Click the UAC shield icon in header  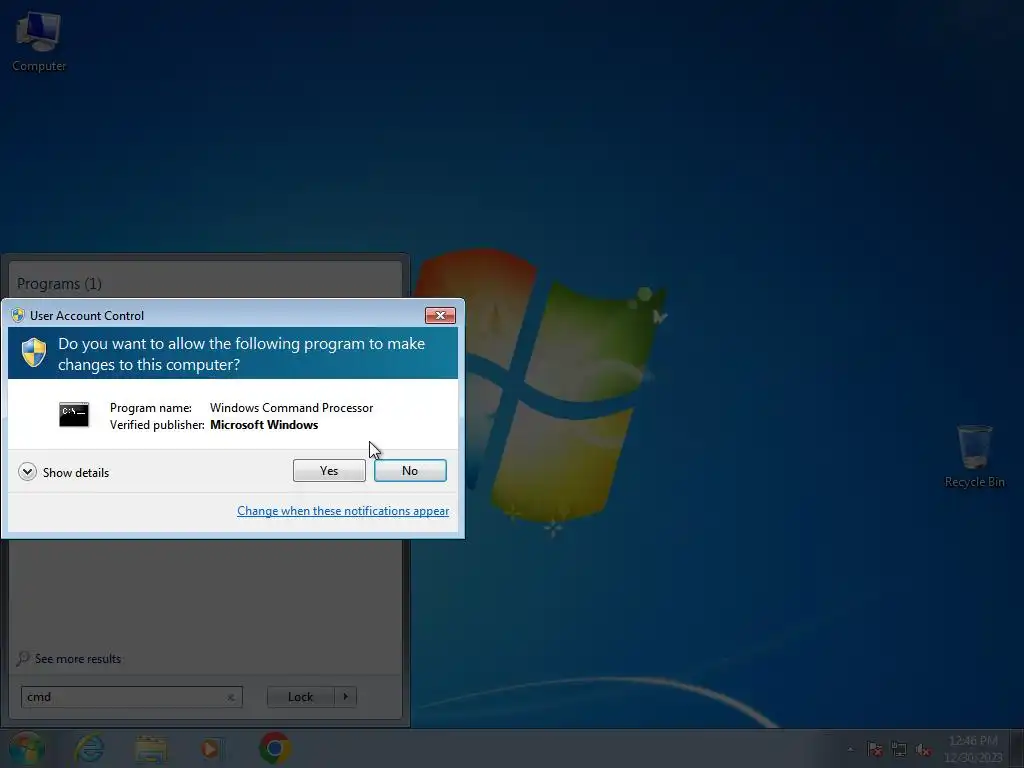(34, 353)
